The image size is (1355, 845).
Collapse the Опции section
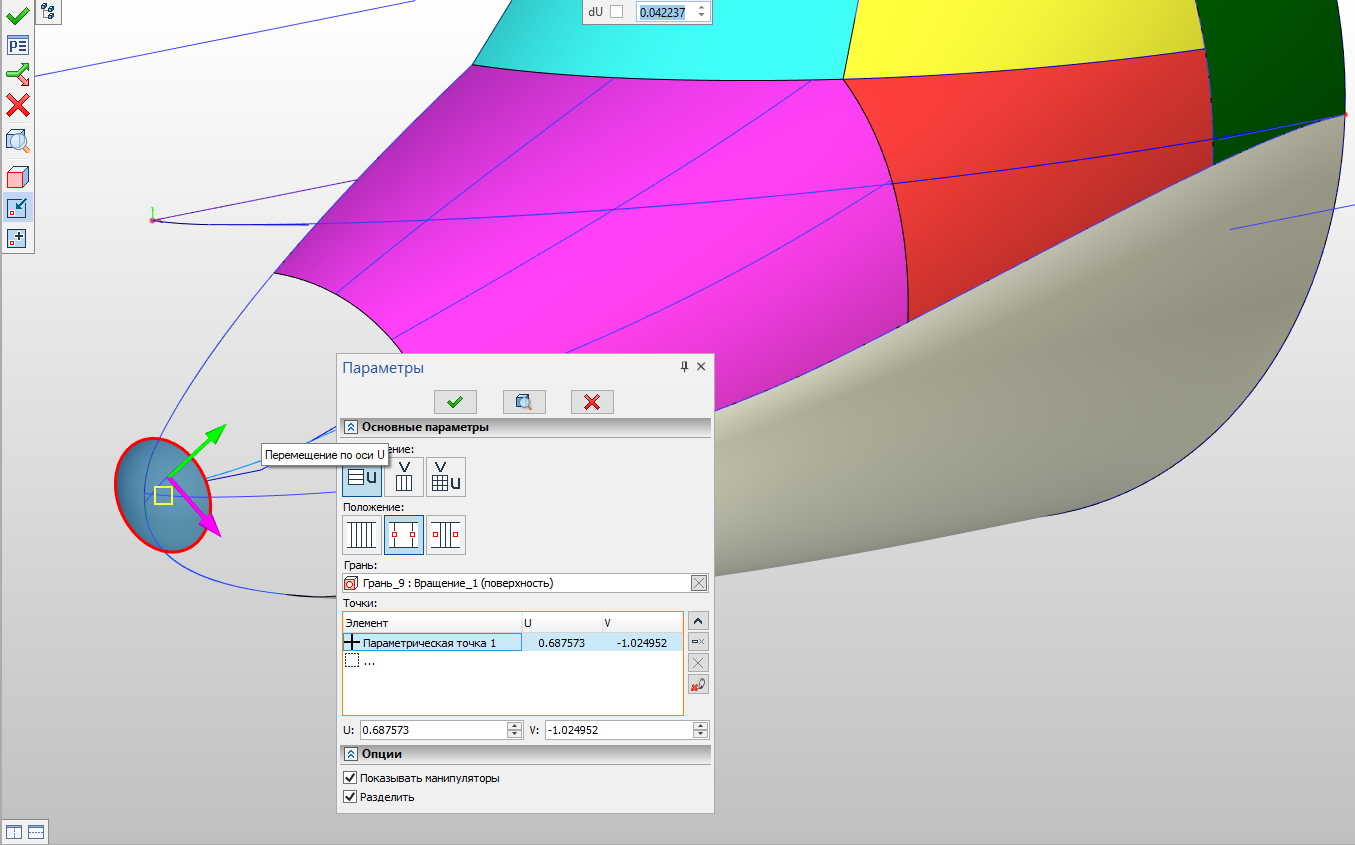pos(350,754)
